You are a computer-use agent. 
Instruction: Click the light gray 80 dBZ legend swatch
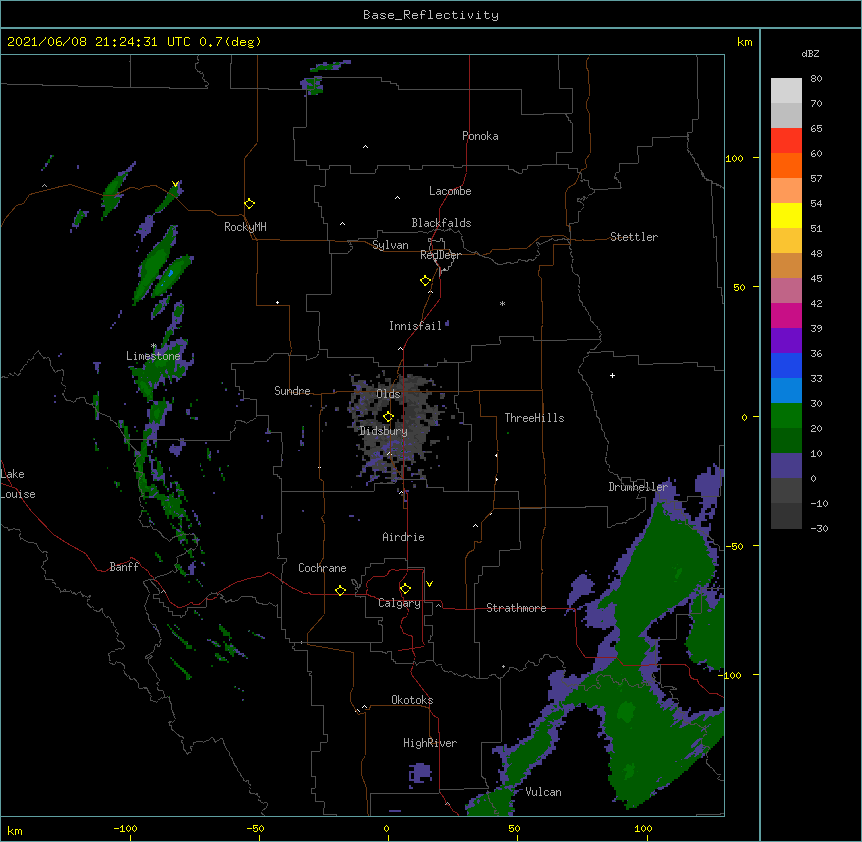tap(786, 91)
